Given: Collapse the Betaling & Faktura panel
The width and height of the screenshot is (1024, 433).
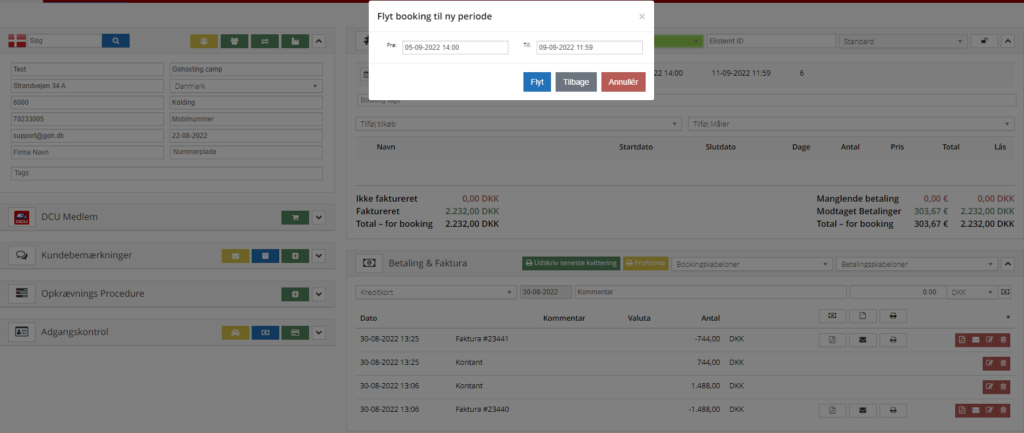Looking at the screenshot, I should pyautogui.click(x=1009, y=263).
